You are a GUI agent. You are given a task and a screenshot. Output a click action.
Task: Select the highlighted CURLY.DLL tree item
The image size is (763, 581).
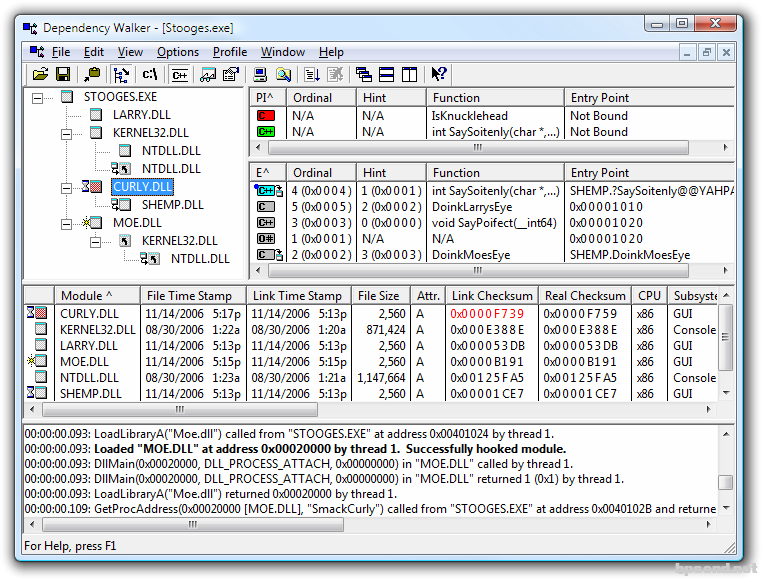(142, 187)
